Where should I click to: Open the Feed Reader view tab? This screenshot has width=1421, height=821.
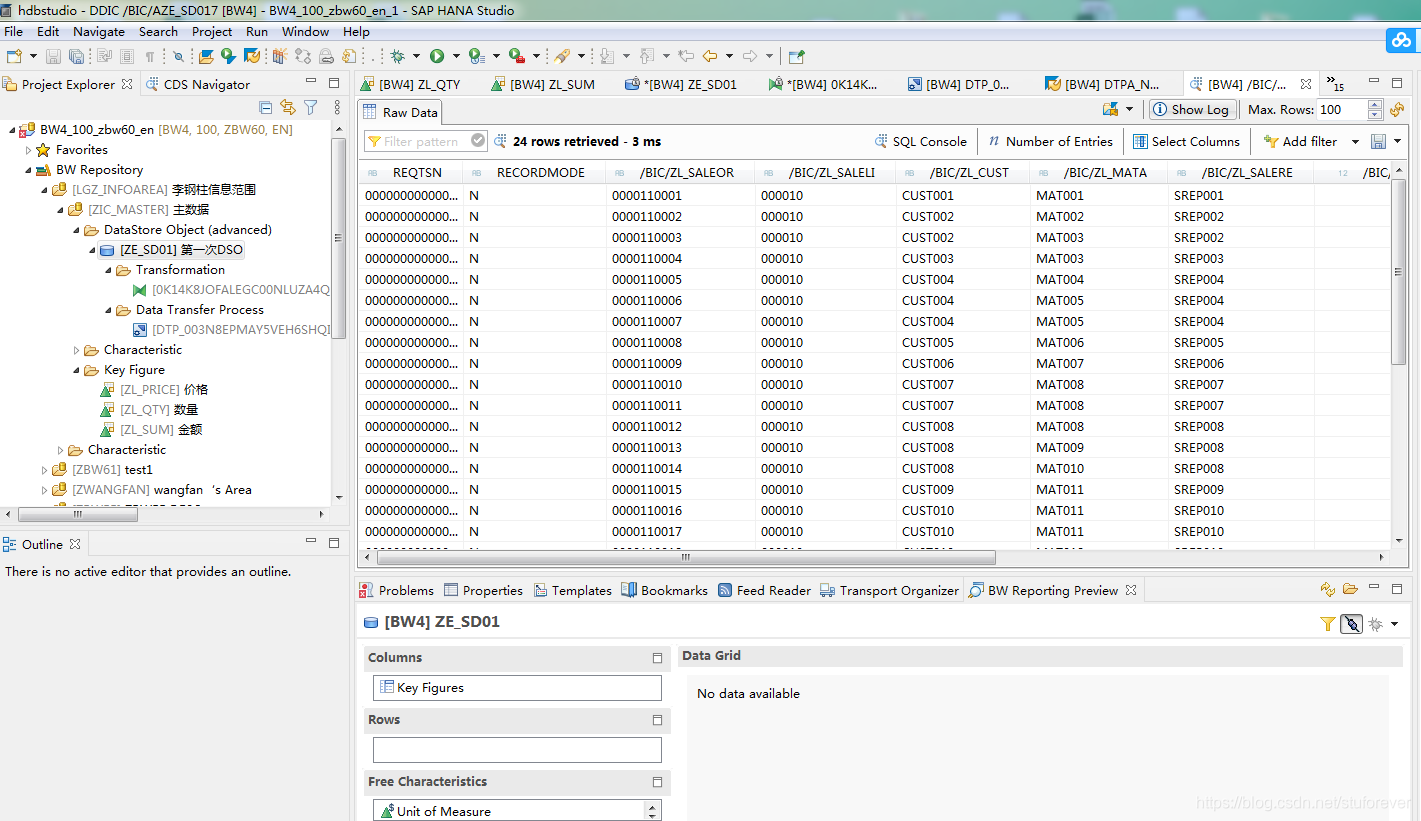764,591
